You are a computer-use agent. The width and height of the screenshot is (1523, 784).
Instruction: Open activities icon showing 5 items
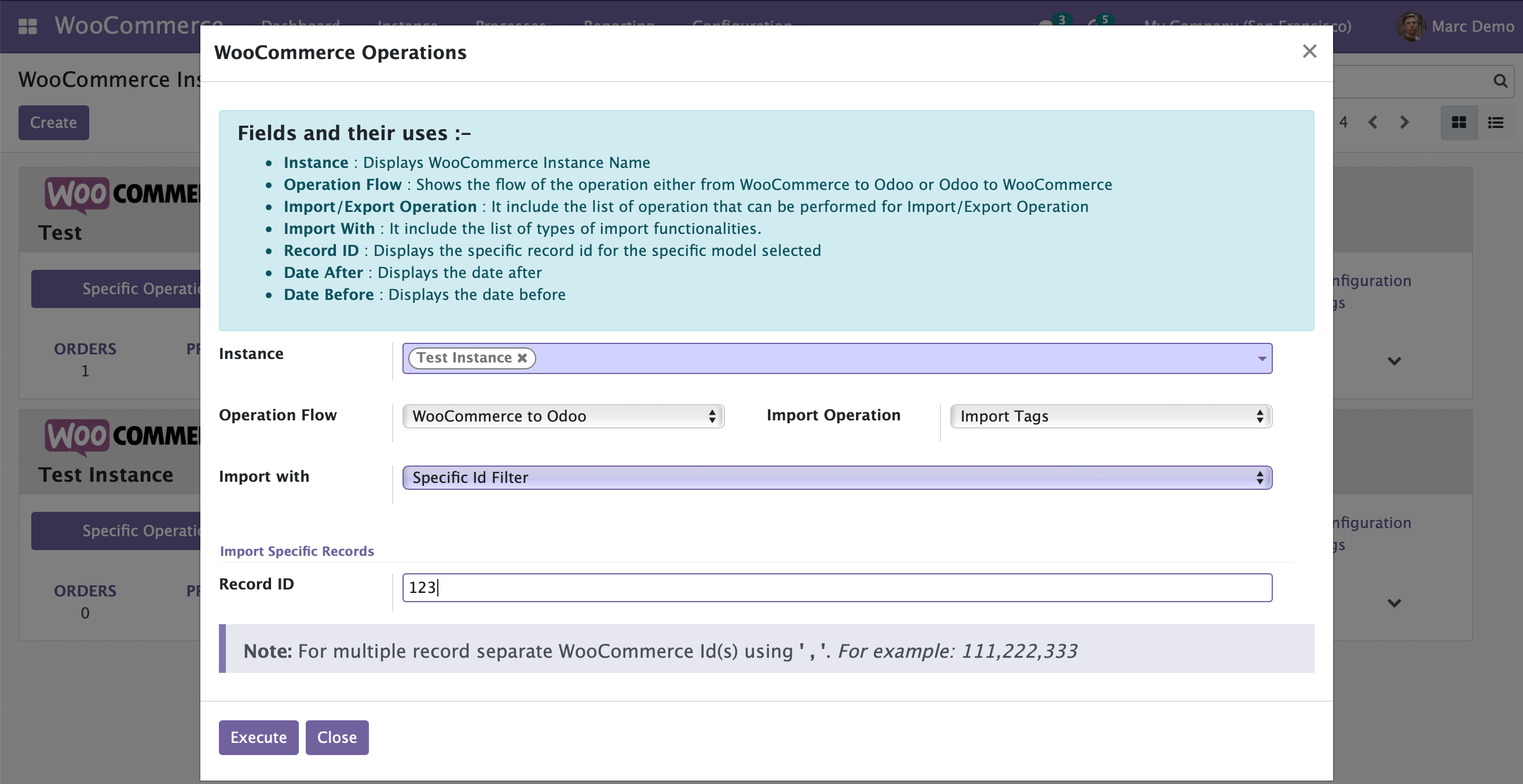(1097, 26)
